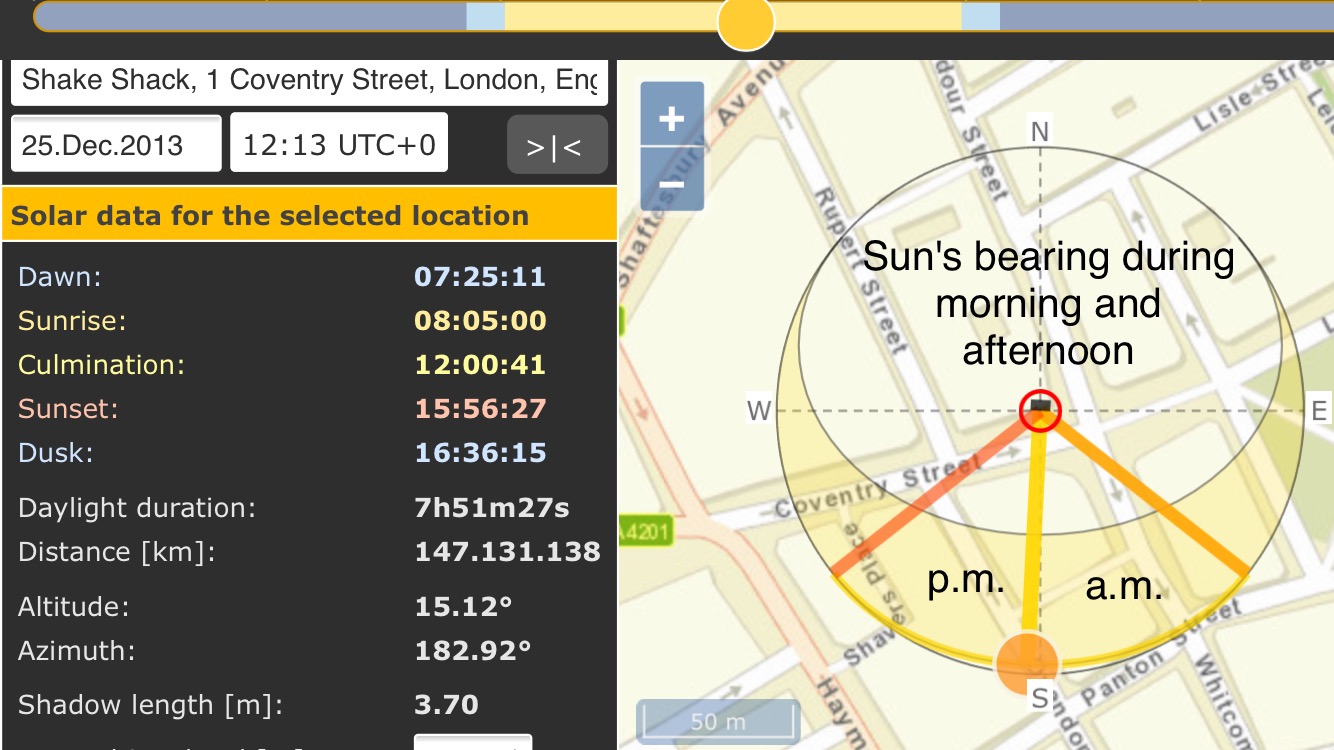The width and height of the screenshot is (1334, 750).
Task: Zoom in the map with plus button
Action: (672, 119)
